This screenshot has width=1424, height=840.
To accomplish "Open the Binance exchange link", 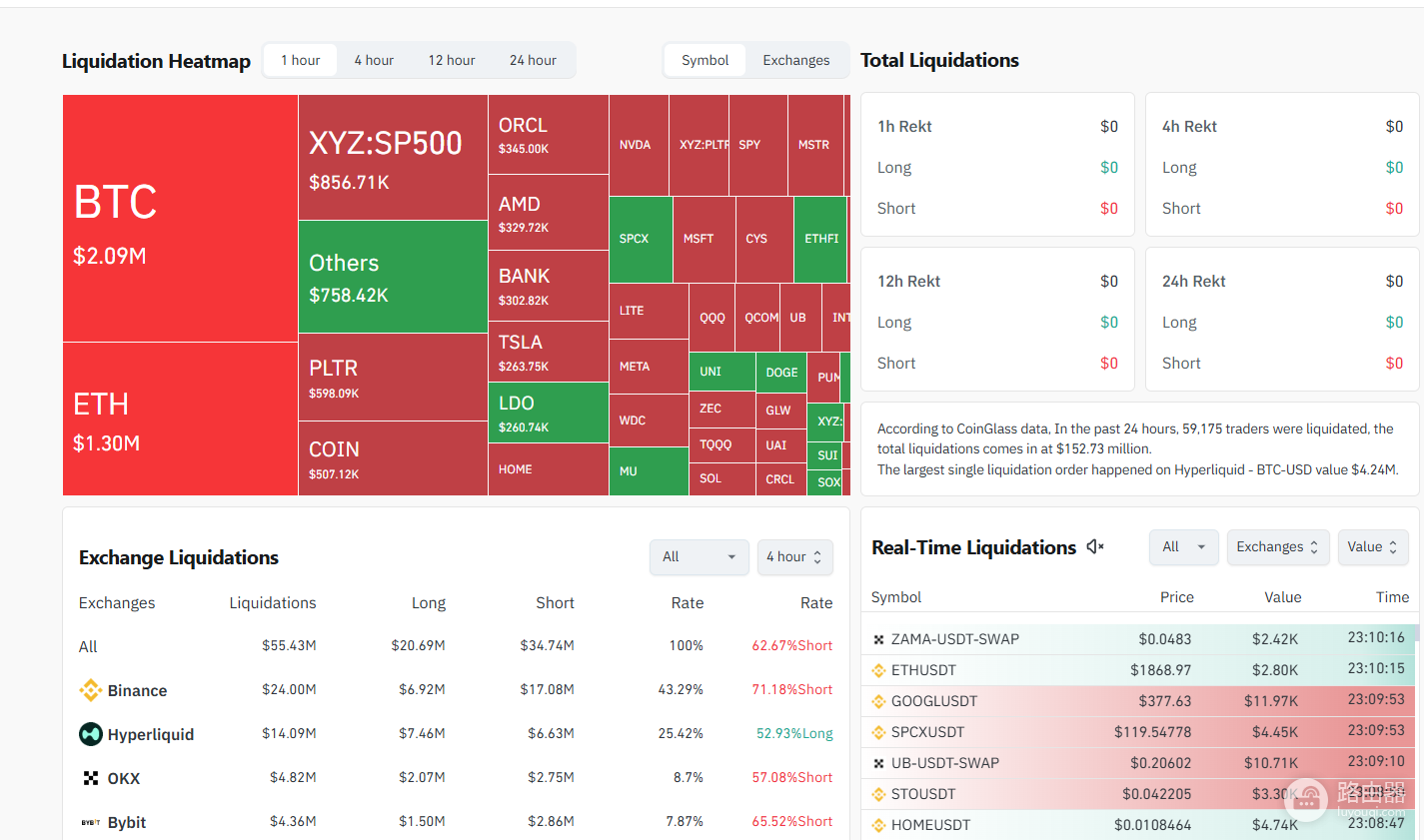I will click(137, 691).
